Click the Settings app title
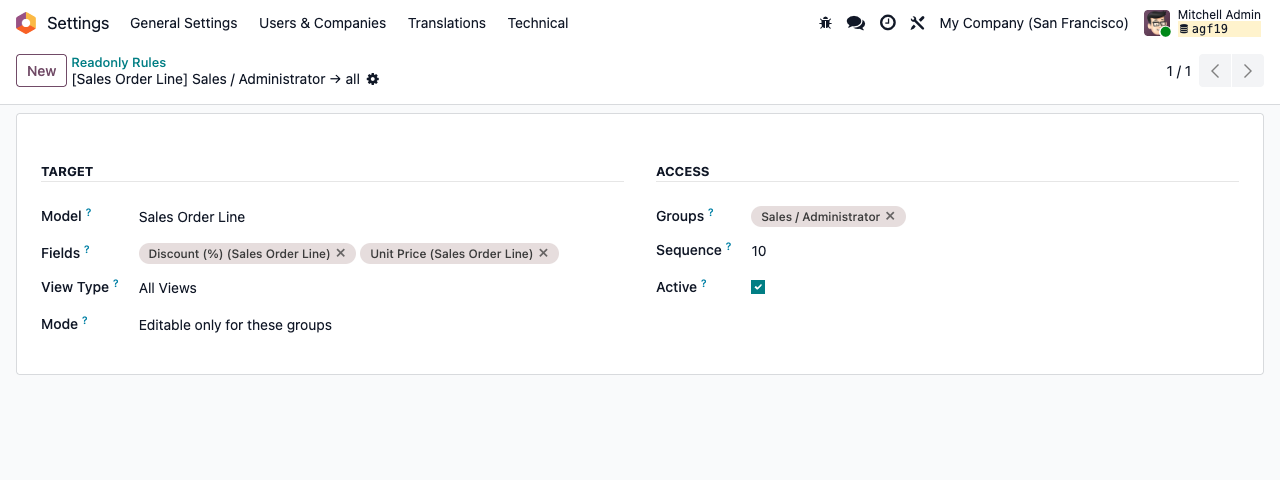Viewport: 1280px width, 480px height. (78, 23)
